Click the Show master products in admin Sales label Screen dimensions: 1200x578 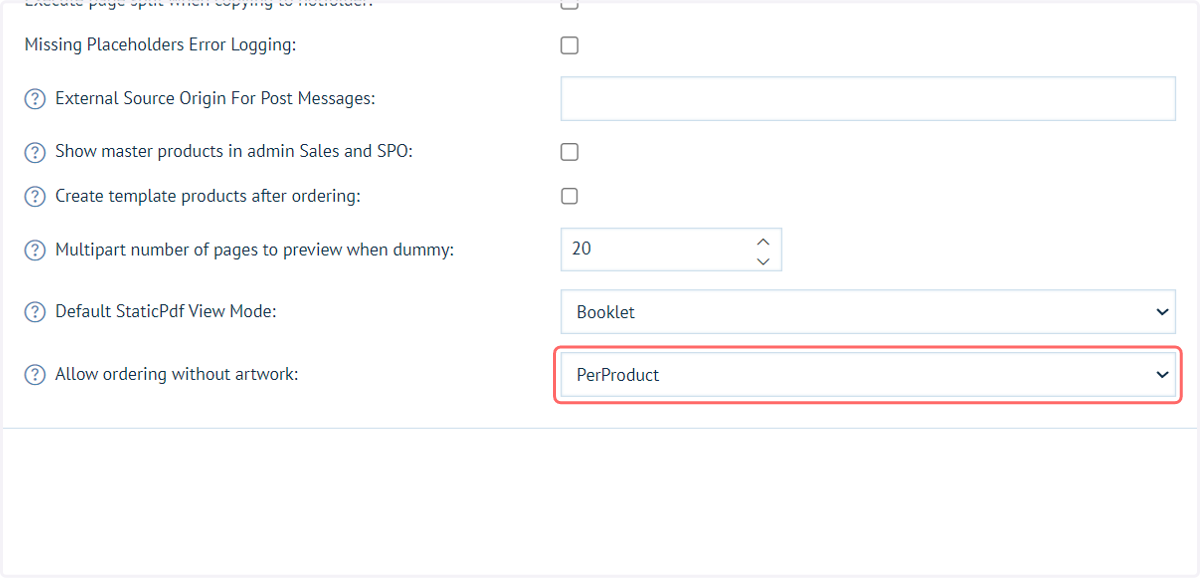pos(234,151)
